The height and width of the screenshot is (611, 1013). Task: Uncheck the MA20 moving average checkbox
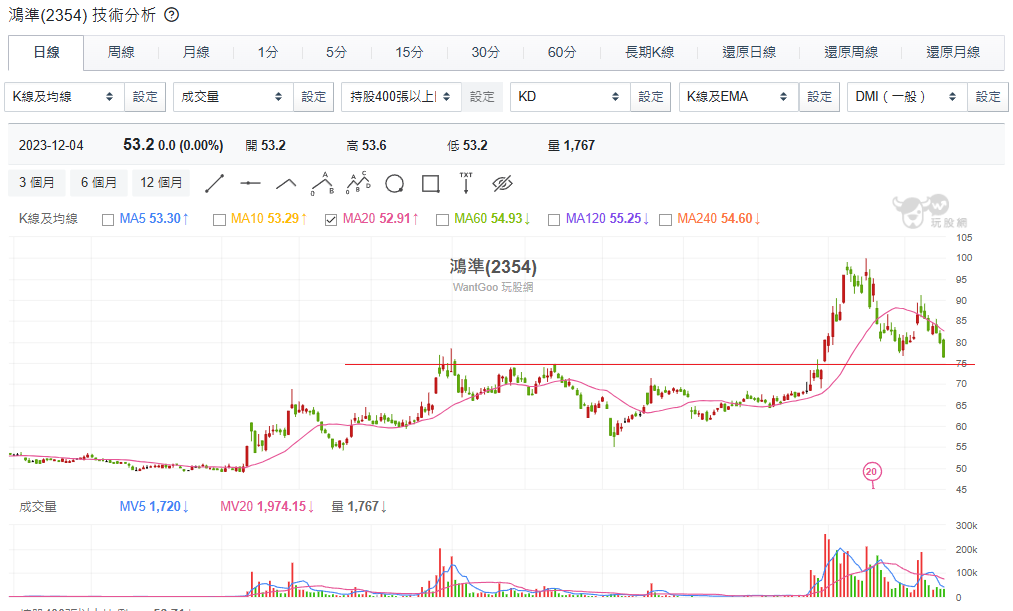tap(331, 219)
